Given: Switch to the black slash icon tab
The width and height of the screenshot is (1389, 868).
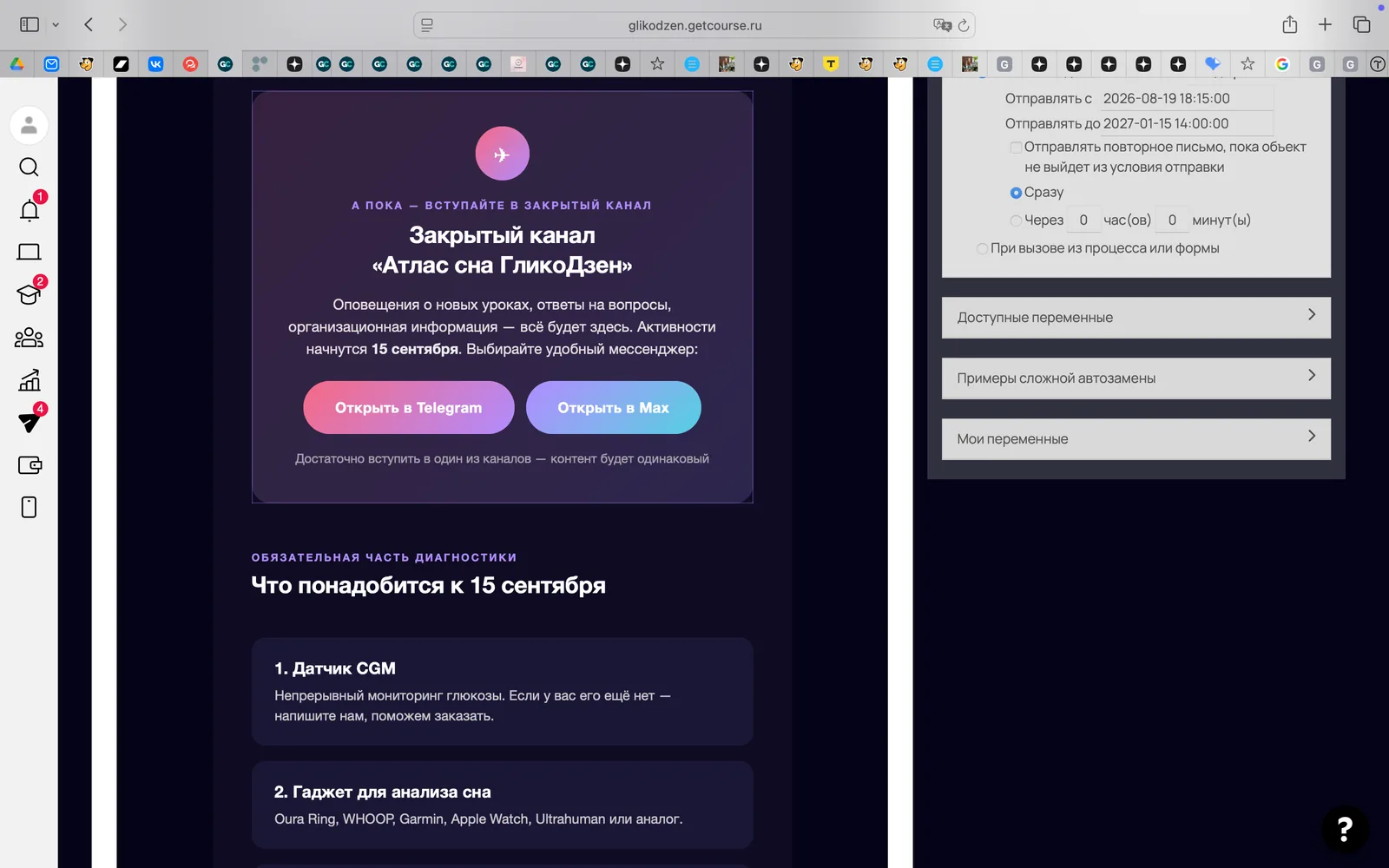Looking at the screenshot, I should tap(121, 64).
